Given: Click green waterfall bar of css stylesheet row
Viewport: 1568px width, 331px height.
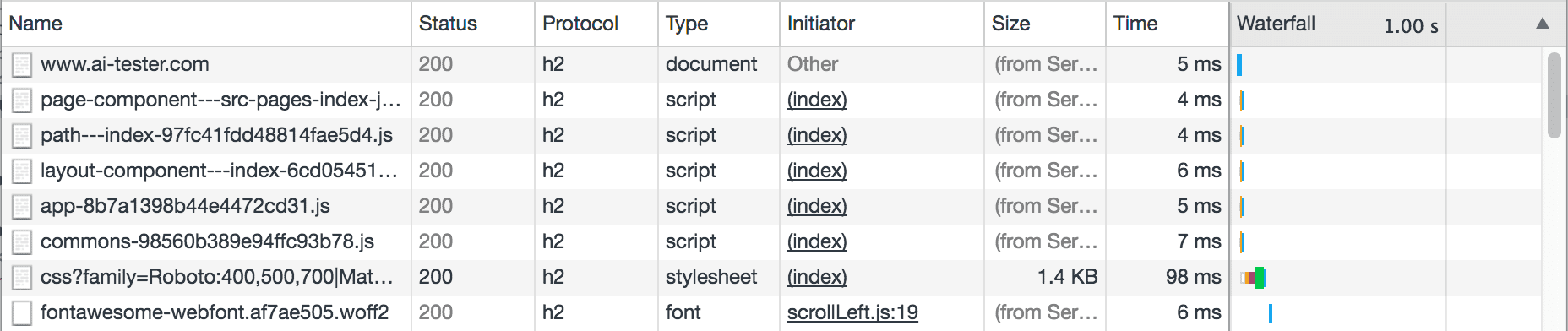Looking at the screenshot, I should [1260, 278].
